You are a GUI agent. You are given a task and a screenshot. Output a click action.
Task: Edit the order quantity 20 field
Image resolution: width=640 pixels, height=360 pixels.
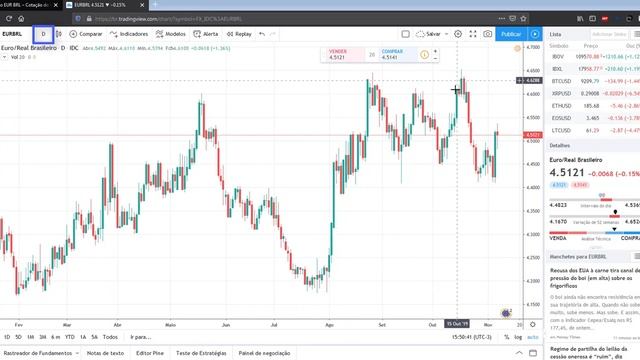pyautogui.click(x=372, y=55)
